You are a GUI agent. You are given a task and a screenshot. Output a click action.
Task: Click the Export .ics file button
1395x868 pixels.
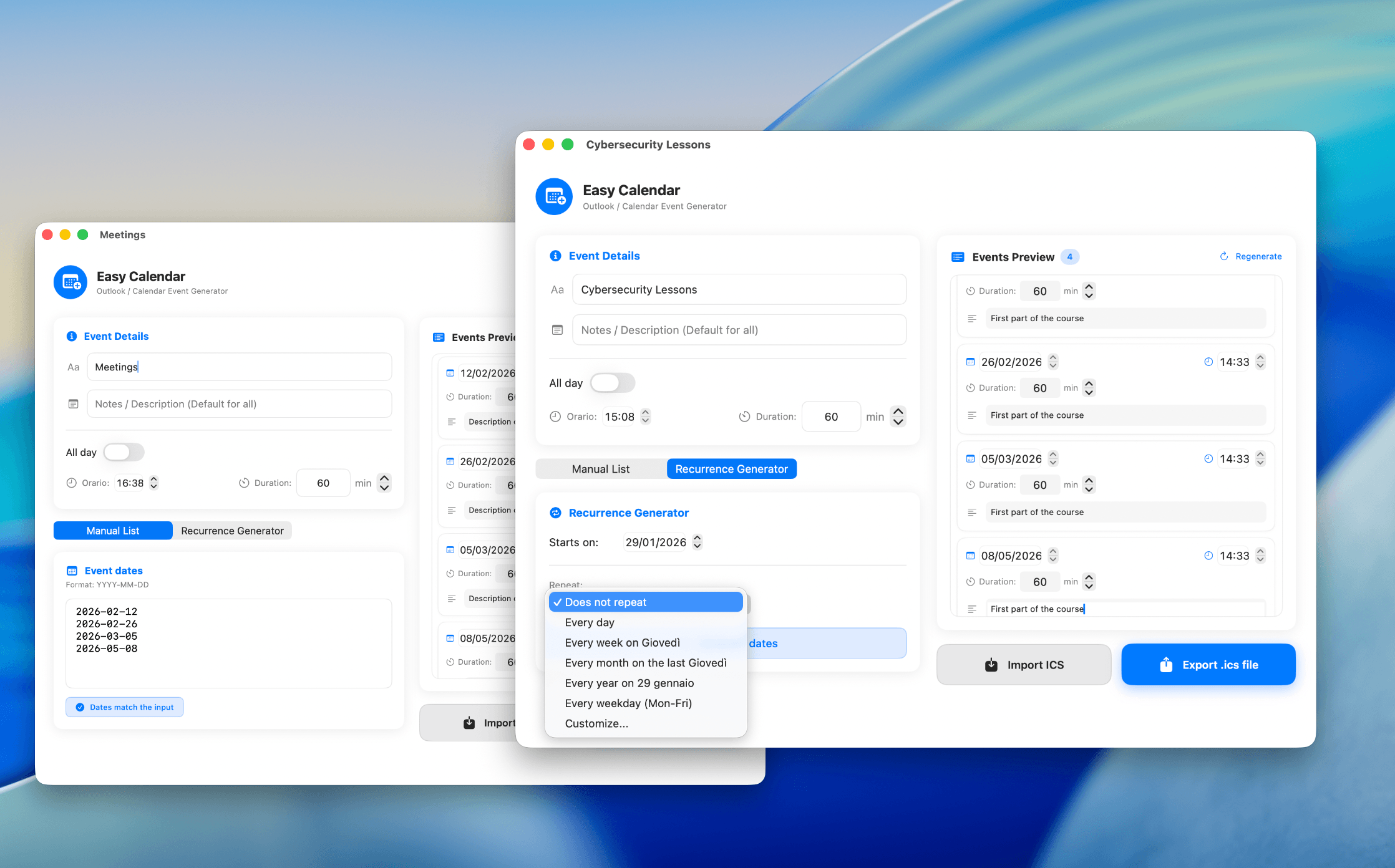(1208, 665)
